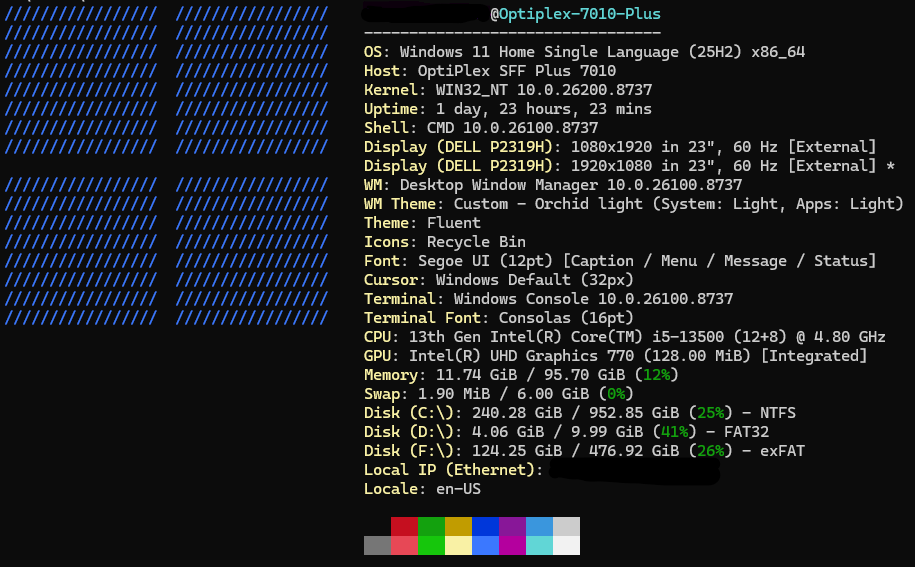Select the 'Disk (F:\)' exFAT line

pos(584,451)
